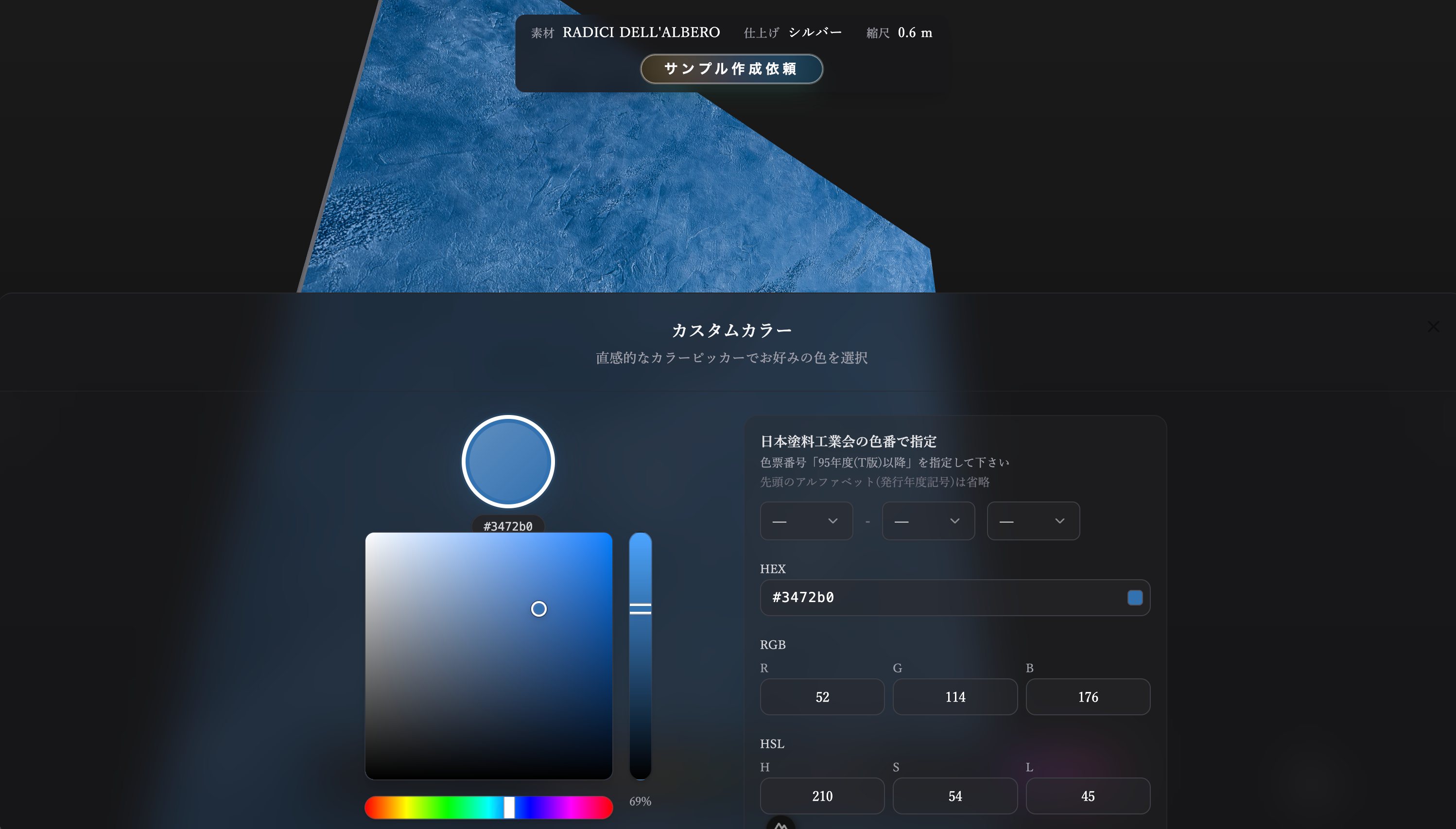Click the vertical opacity slider handle

pyautogui.click(x=640, y=609)
